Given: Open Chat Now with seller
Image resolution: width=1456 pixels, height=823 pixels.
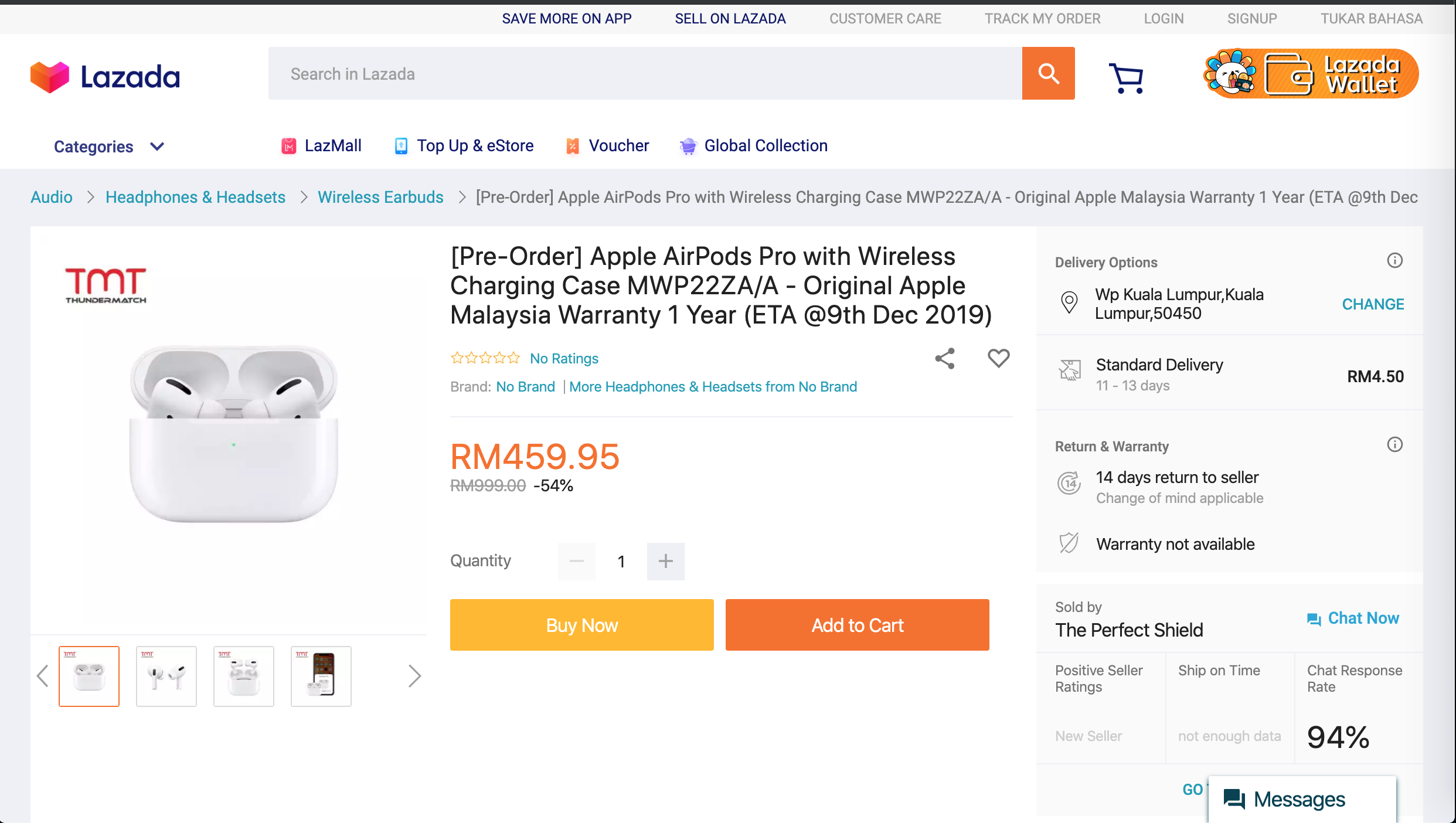Looking at the screenshot, I should pyautogui.click(x=1353, y=618).
